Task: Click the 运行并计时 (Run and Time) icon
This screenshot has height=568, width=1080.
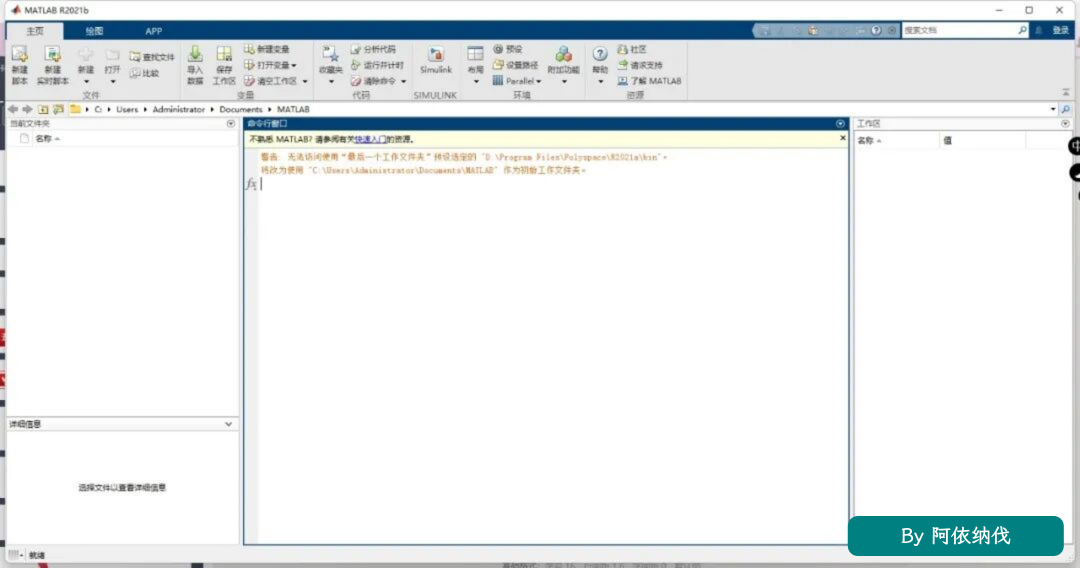Action: 355,65
